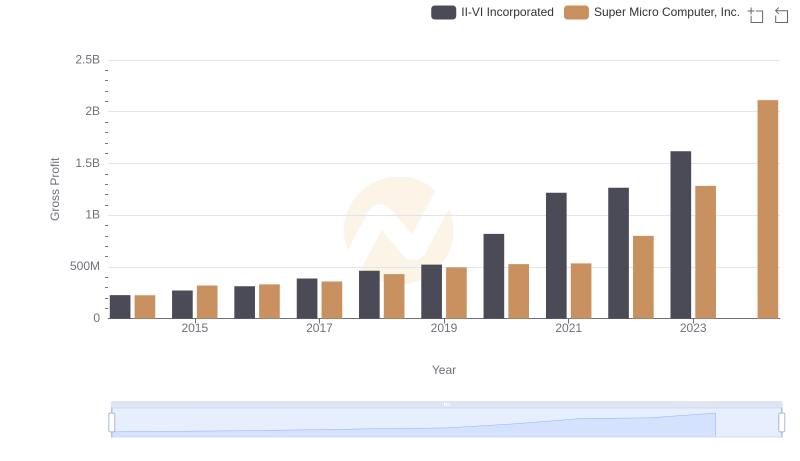Click the zoom slider top move bar
Screen dimensions: 800x461
pos(446,404)
